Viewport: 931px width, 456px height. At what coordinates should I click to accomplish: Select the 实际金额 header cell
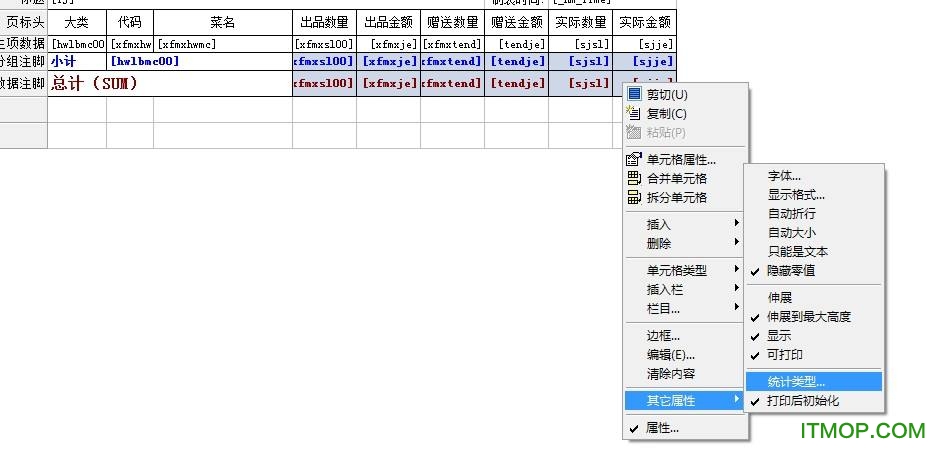tap(645, 23)
